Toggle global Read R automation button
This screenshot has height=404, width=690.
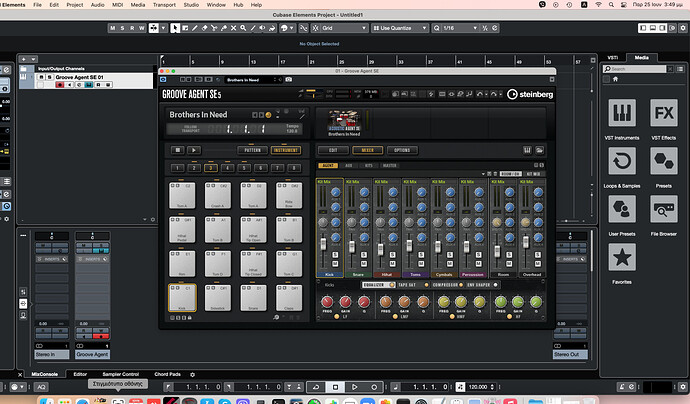[132, 28]
